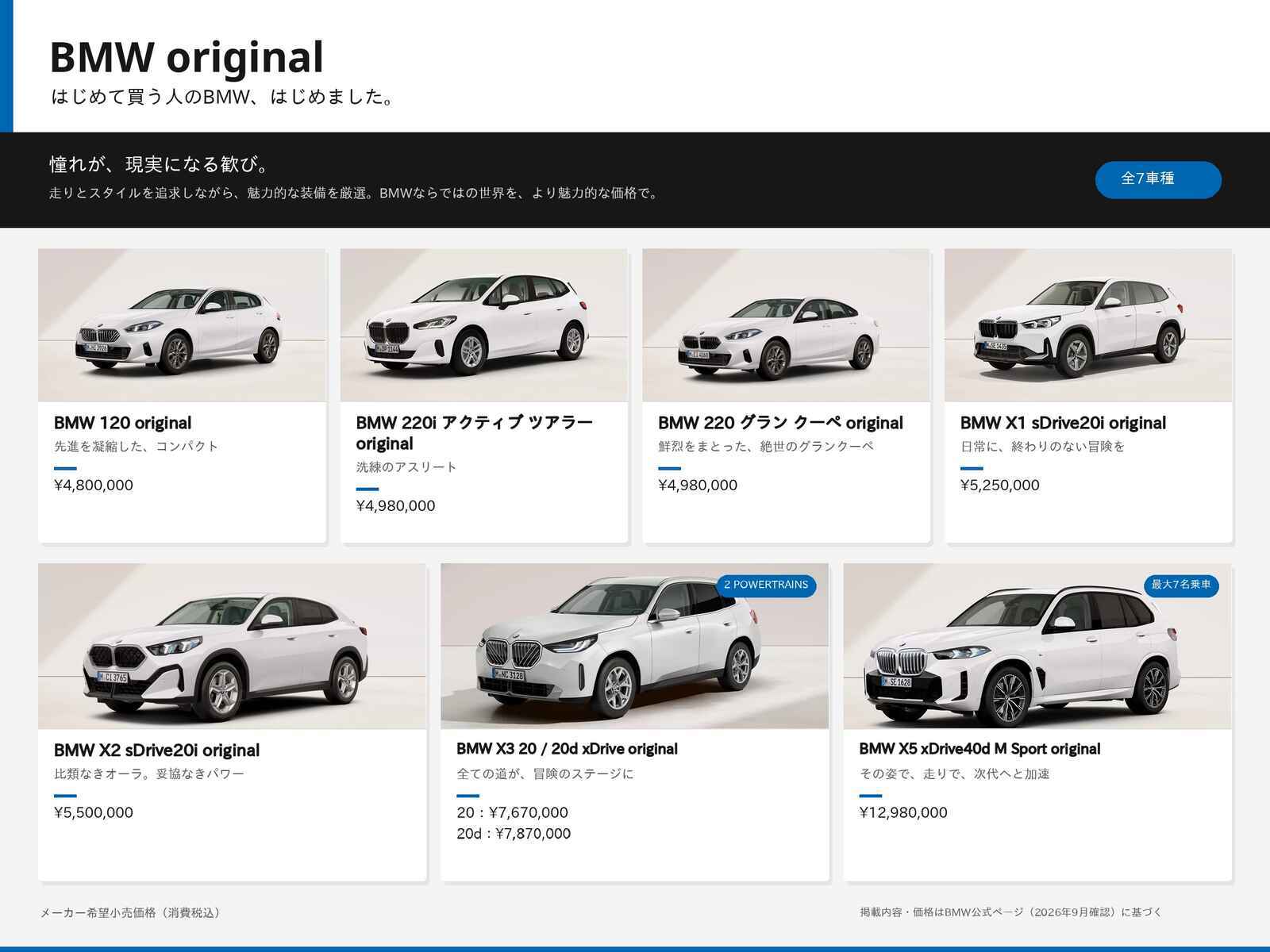Open the BMW X1 sDrive20i car image
This screenshot has height=952, width=1270.
pyautogui.click(x=1088, y=325)
